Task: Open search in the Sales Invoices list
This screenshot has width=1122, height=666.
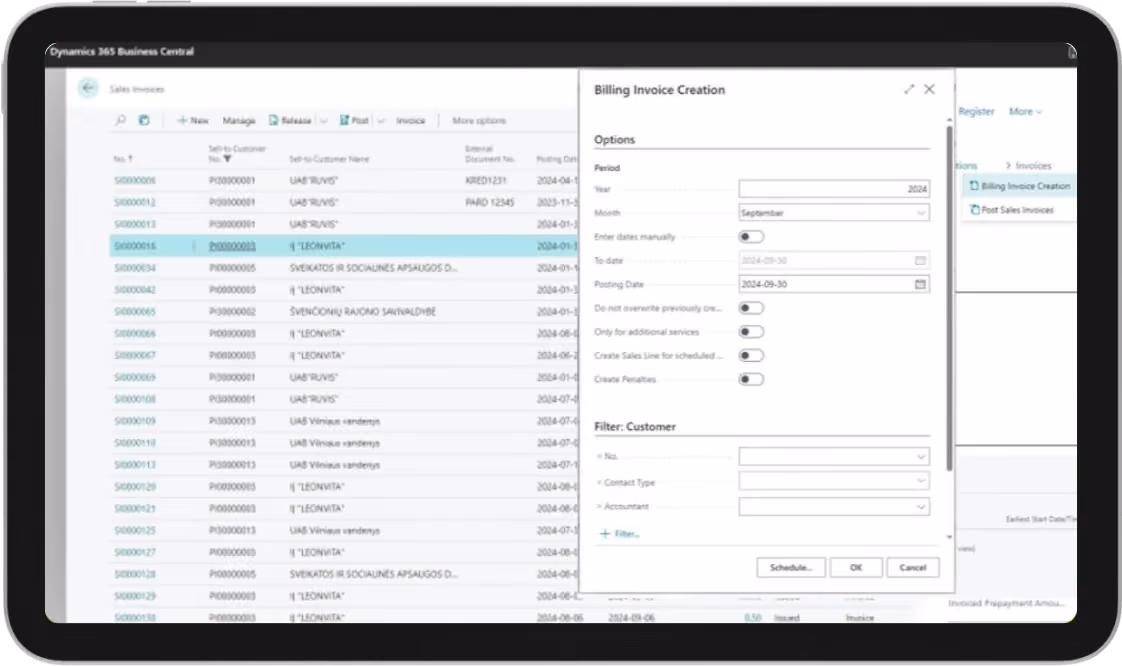Action: (x=120, y=120)
